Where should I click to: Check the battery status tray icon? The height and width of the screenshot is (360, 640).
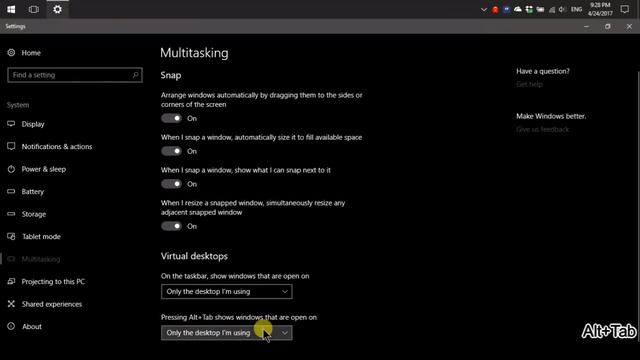[x=540, y=9]
